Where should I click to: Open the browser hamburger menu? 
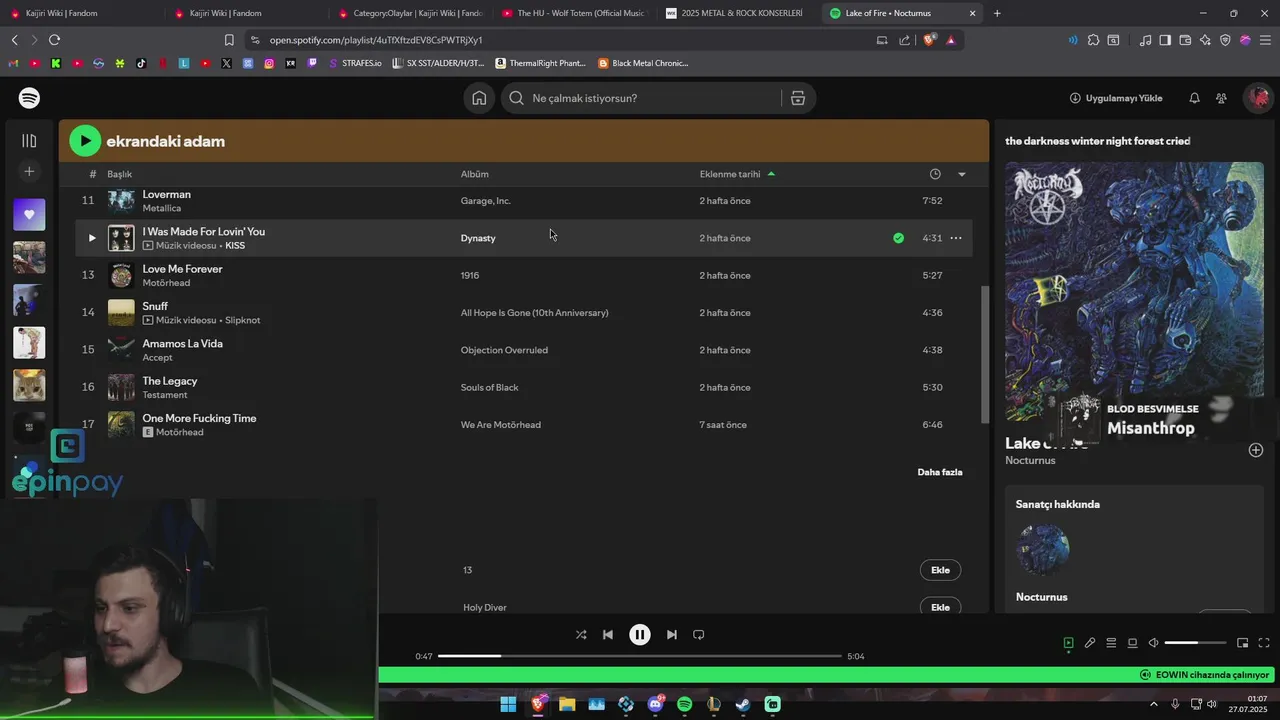point(1265,40)
